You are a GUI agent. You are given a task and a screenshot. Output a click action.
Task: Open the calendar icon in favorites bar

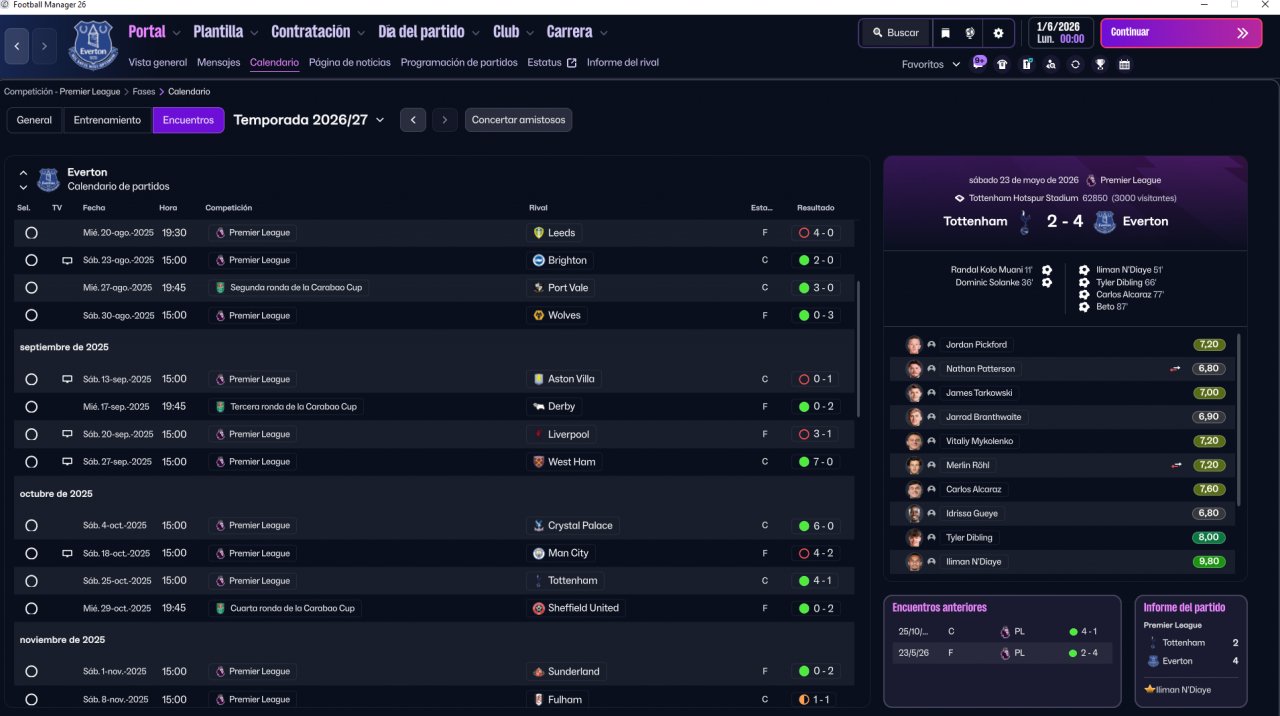point(1124,64)
